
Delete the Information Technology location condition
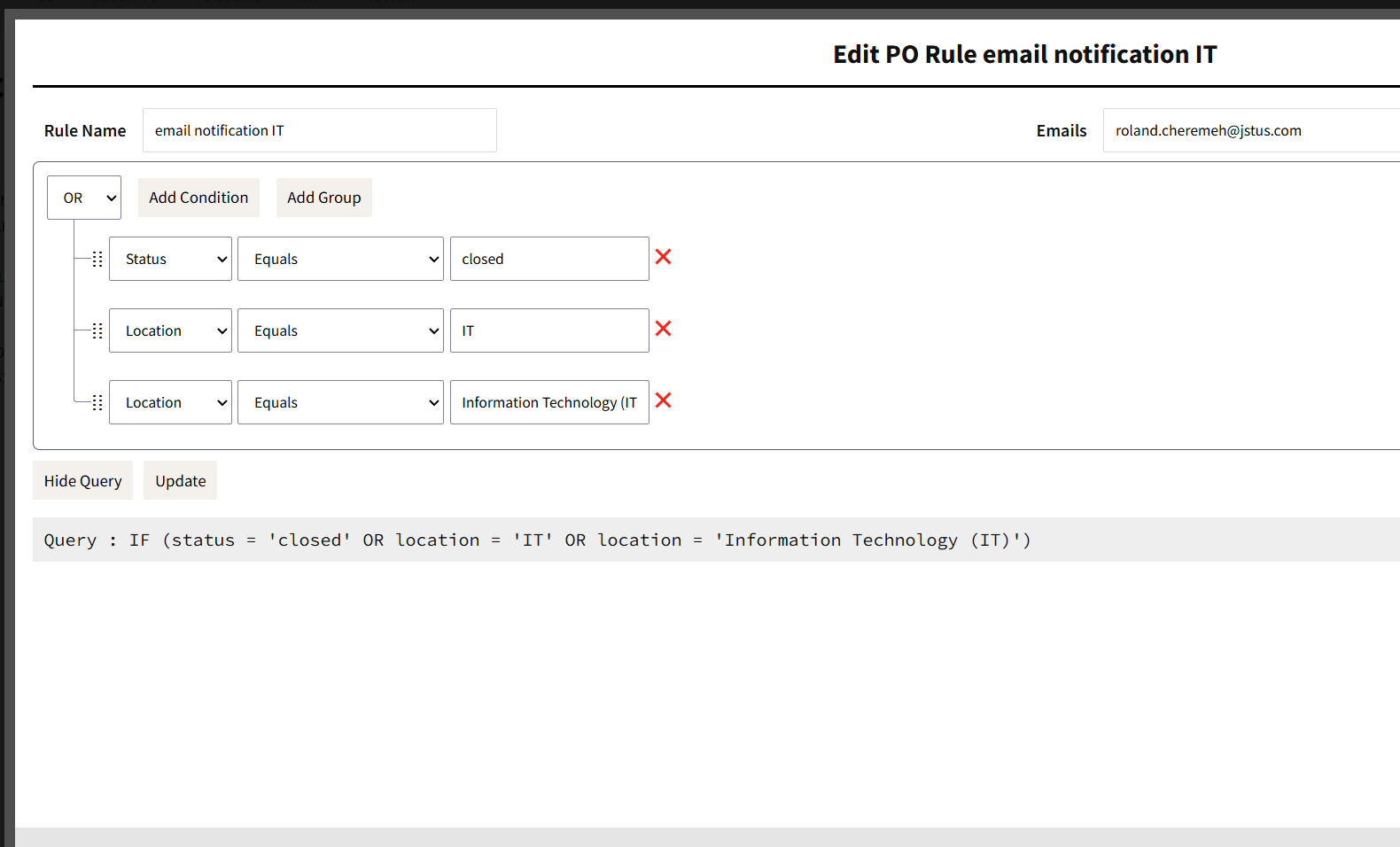point(663,400)
